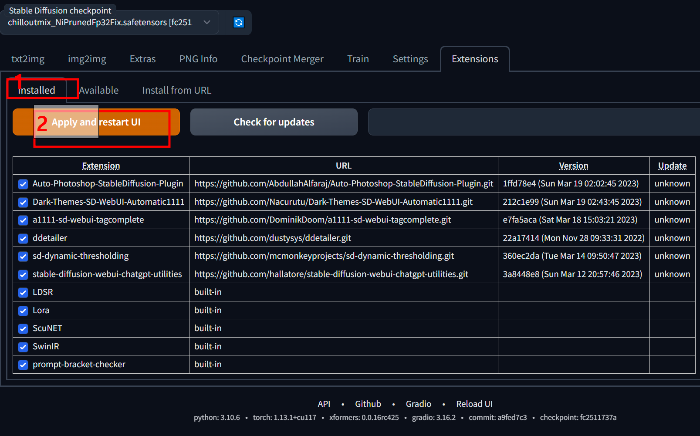This screenshot has height=436, width=700.
Task: Disable stable-diffusion-webui-chatgpt-utilities checkbox
Action: [23, 274]
